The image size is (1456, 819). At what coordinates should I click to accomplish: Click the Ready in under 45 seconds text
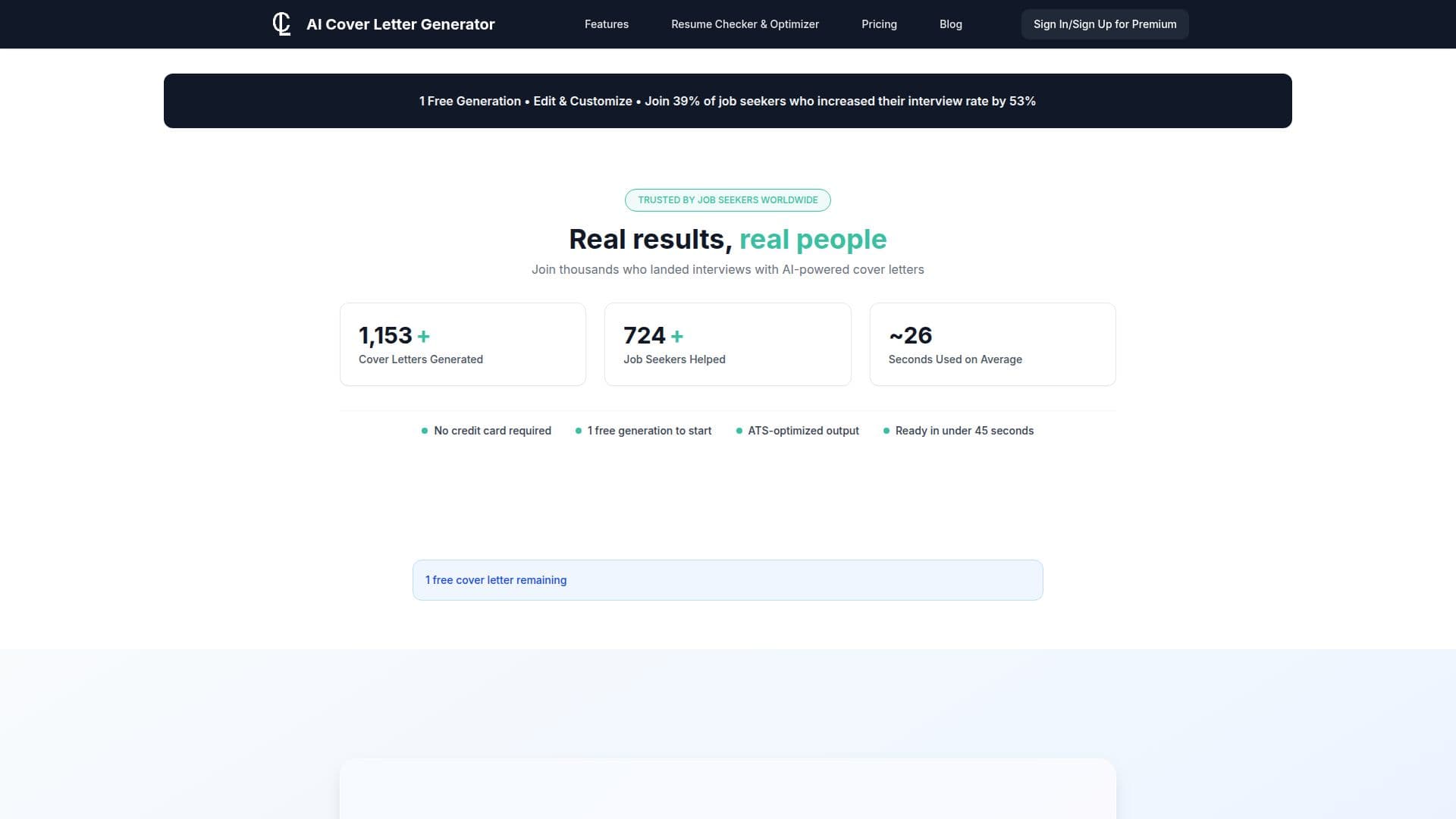click(964, 431)
